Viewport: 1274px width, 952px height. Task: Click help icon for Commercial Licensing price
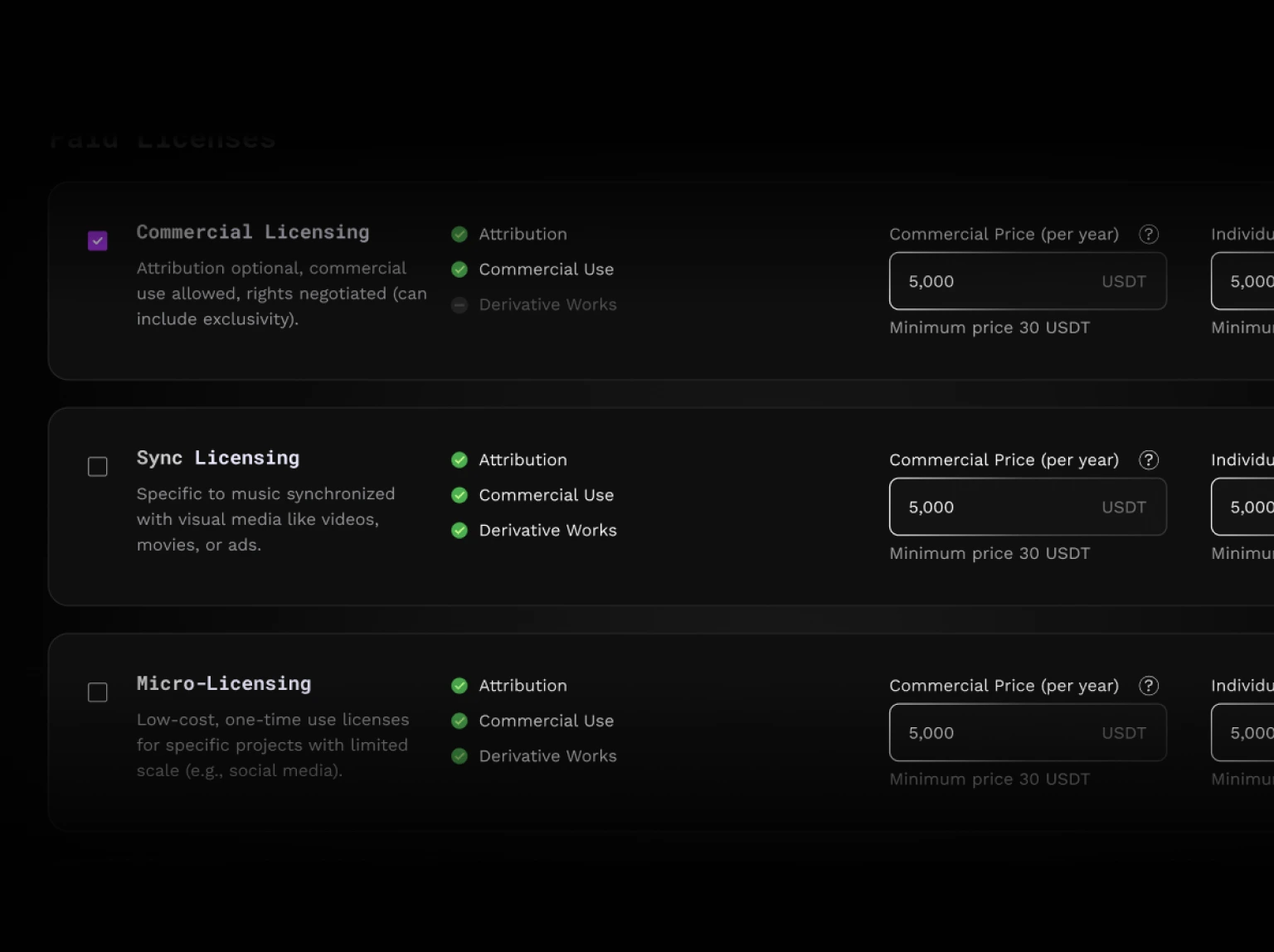tap(1148, 235)
